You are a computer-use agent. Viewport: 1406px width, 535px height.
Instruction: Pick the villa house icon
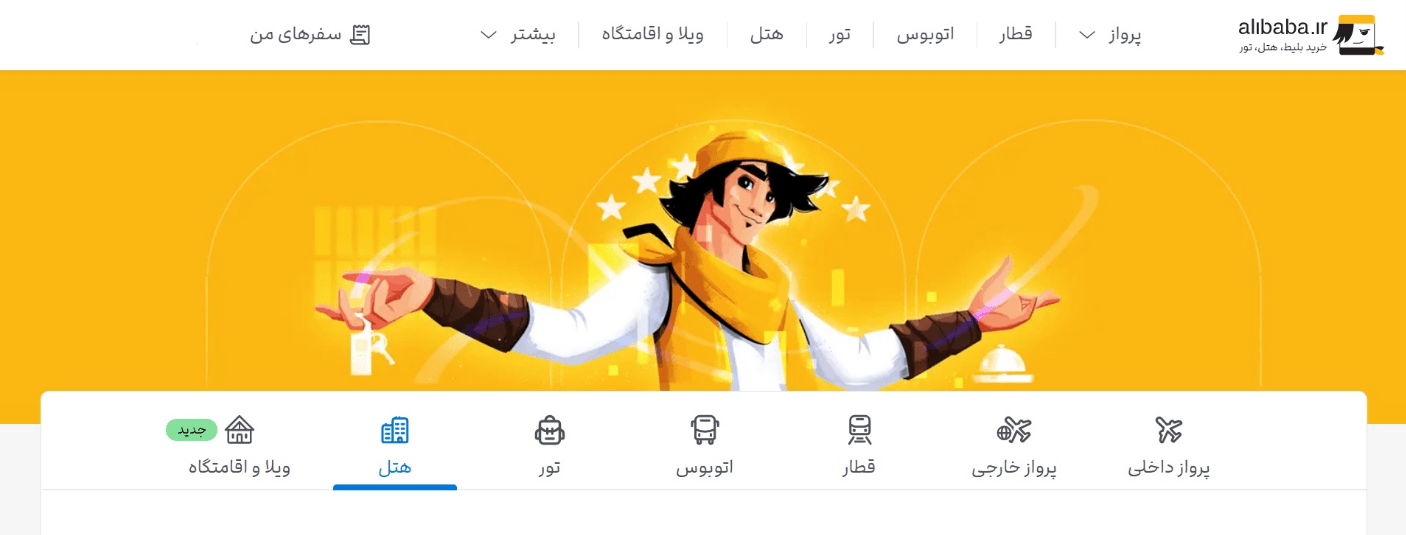coord(240,430)
